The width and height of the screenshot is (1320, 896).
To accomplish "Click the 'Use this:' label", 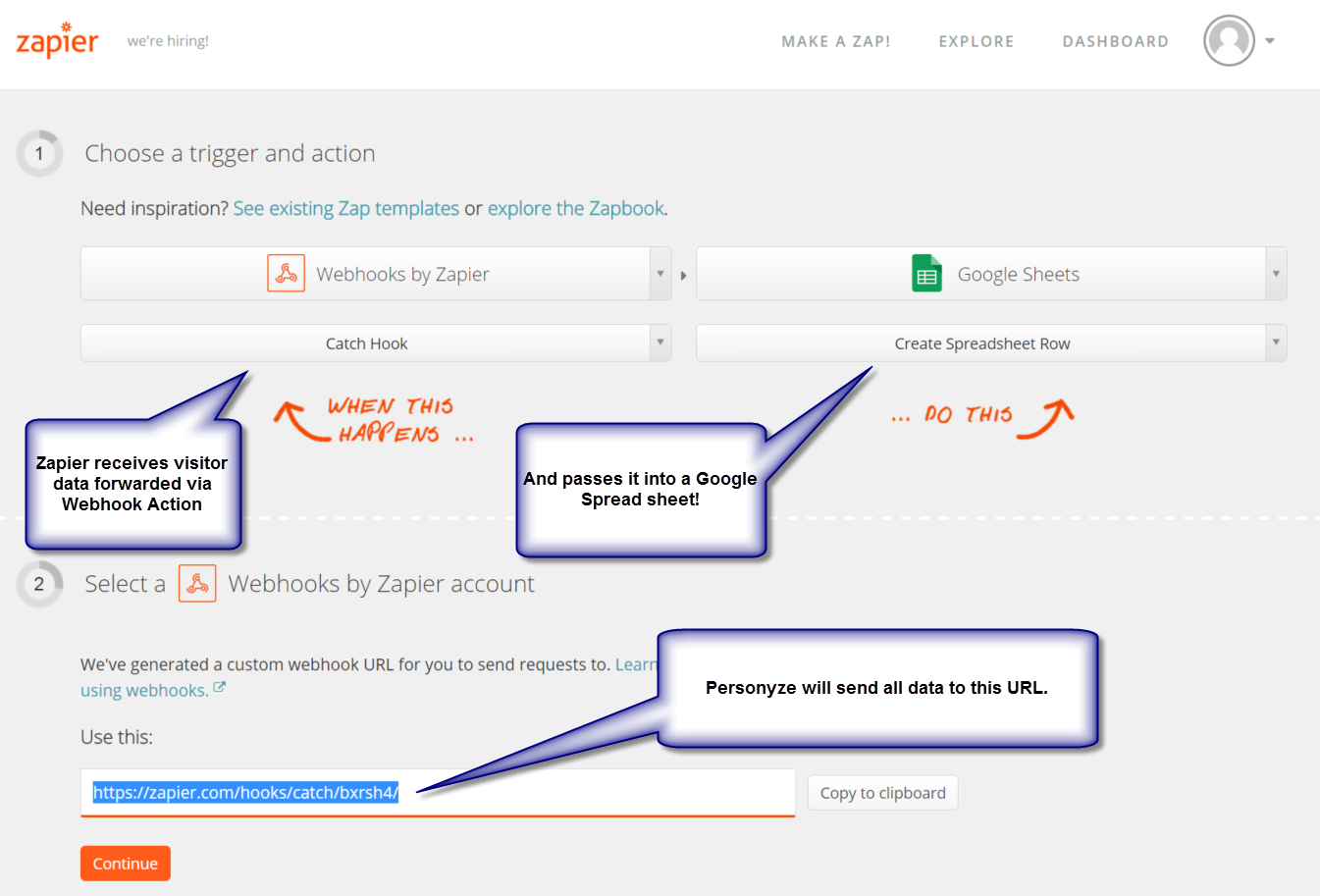I will (117, 737).
